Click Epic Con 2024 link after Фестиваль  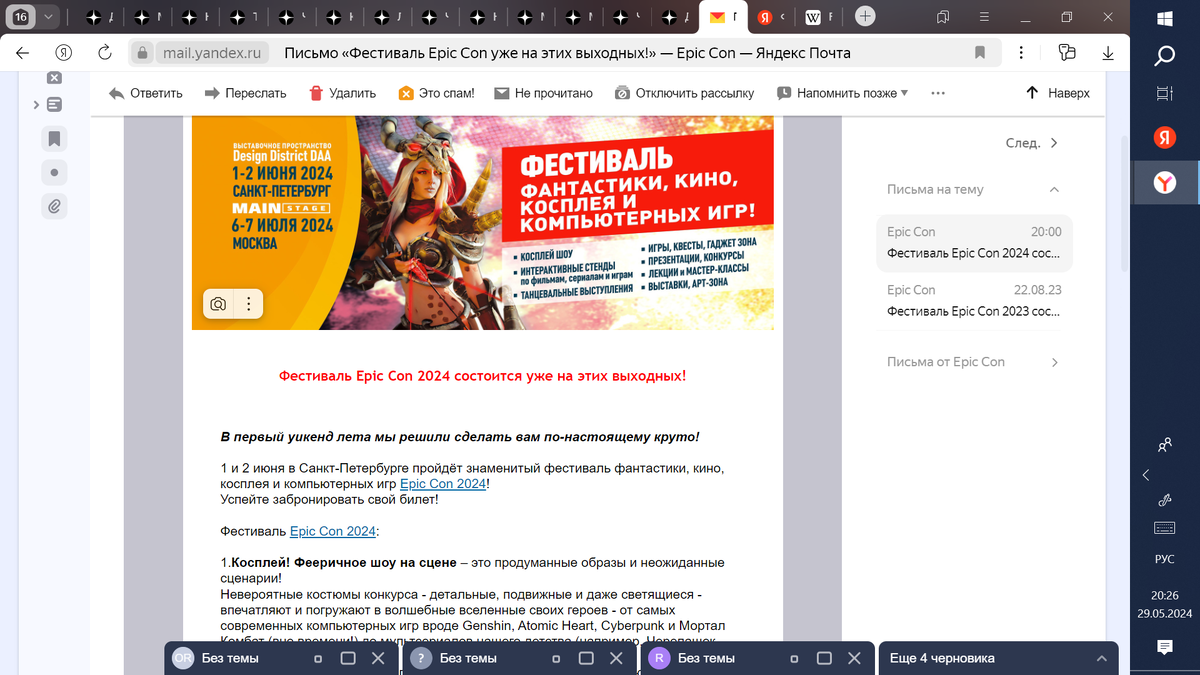click(333, 531)
